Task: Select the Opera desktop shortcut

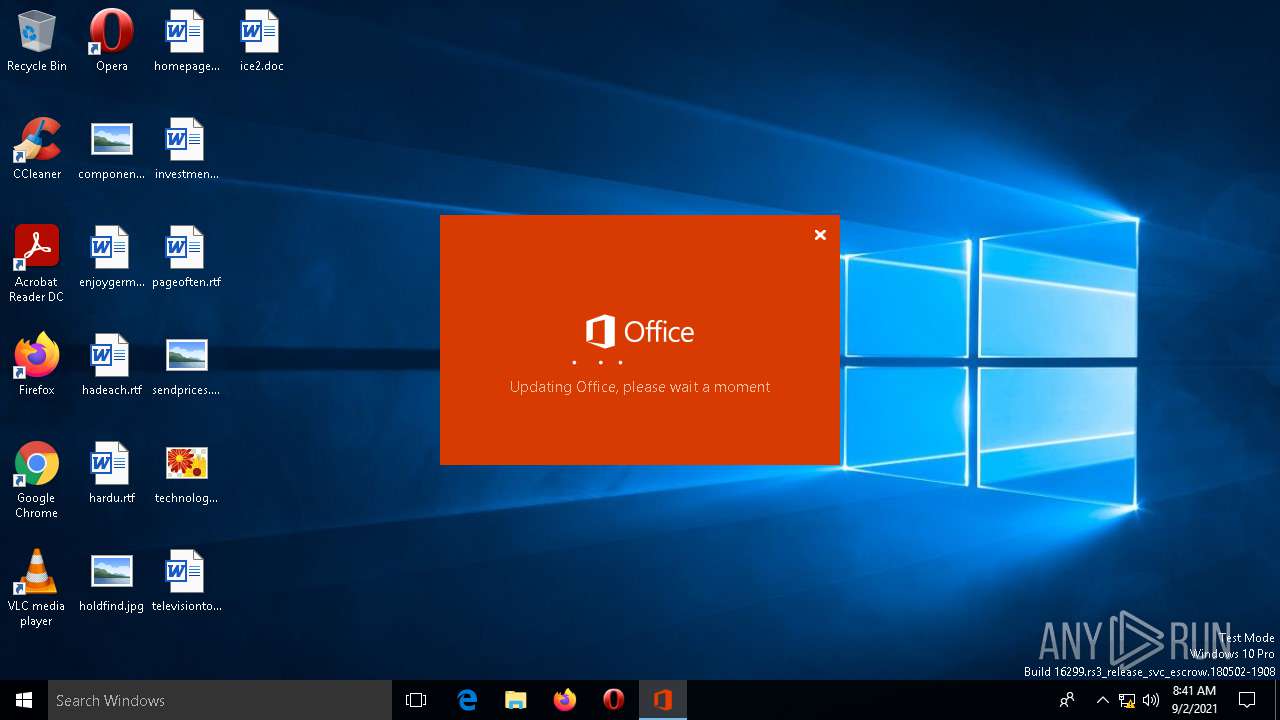Action: pyautogui.click(x=112, y=41)
